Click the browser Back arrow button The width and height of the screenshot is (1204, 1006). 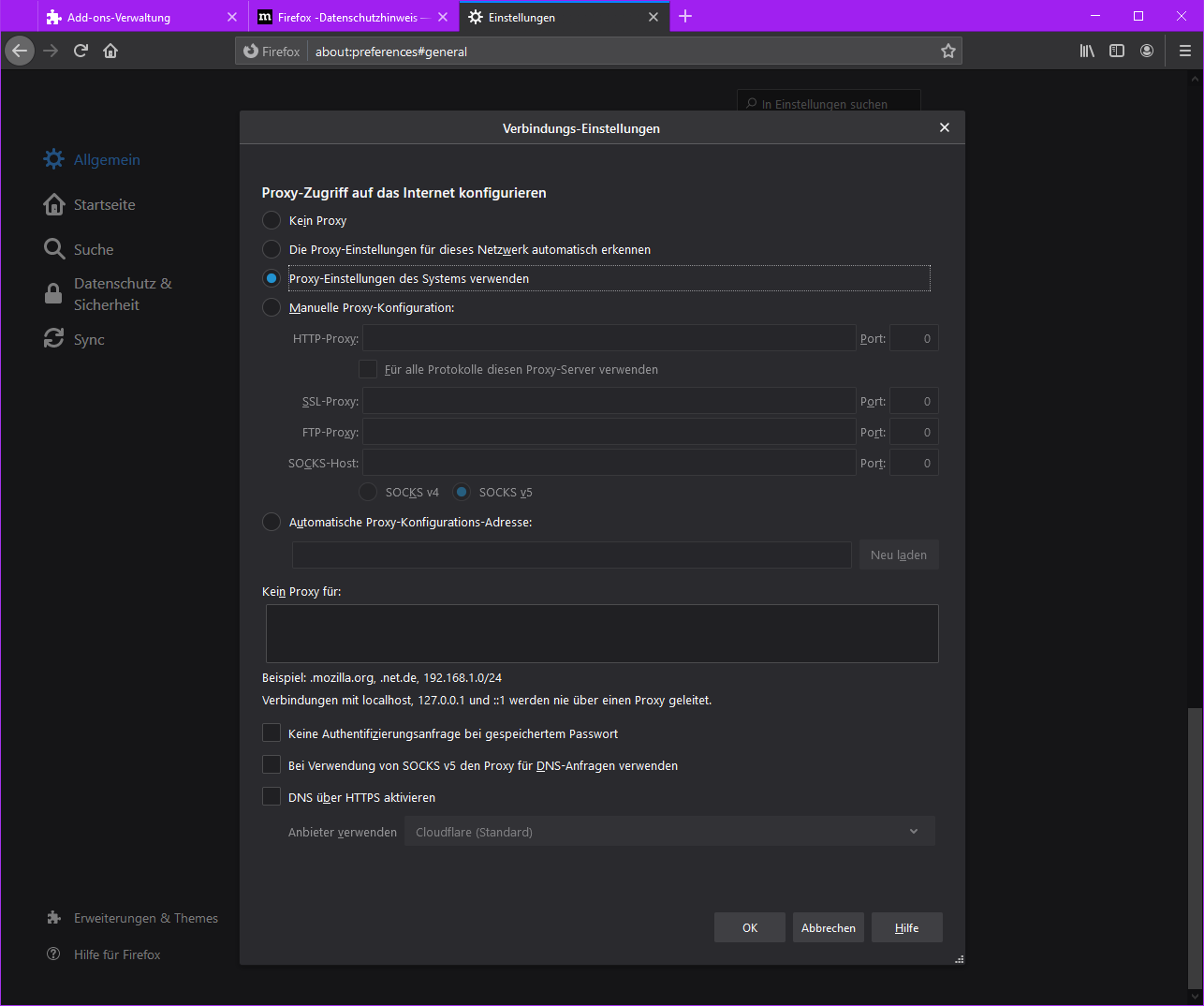20,51
